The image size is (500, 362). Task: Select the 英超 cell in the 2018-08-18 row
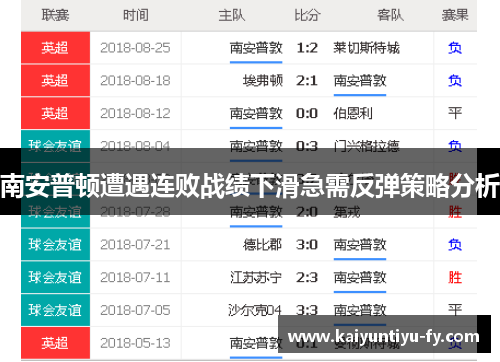[55, 80]
